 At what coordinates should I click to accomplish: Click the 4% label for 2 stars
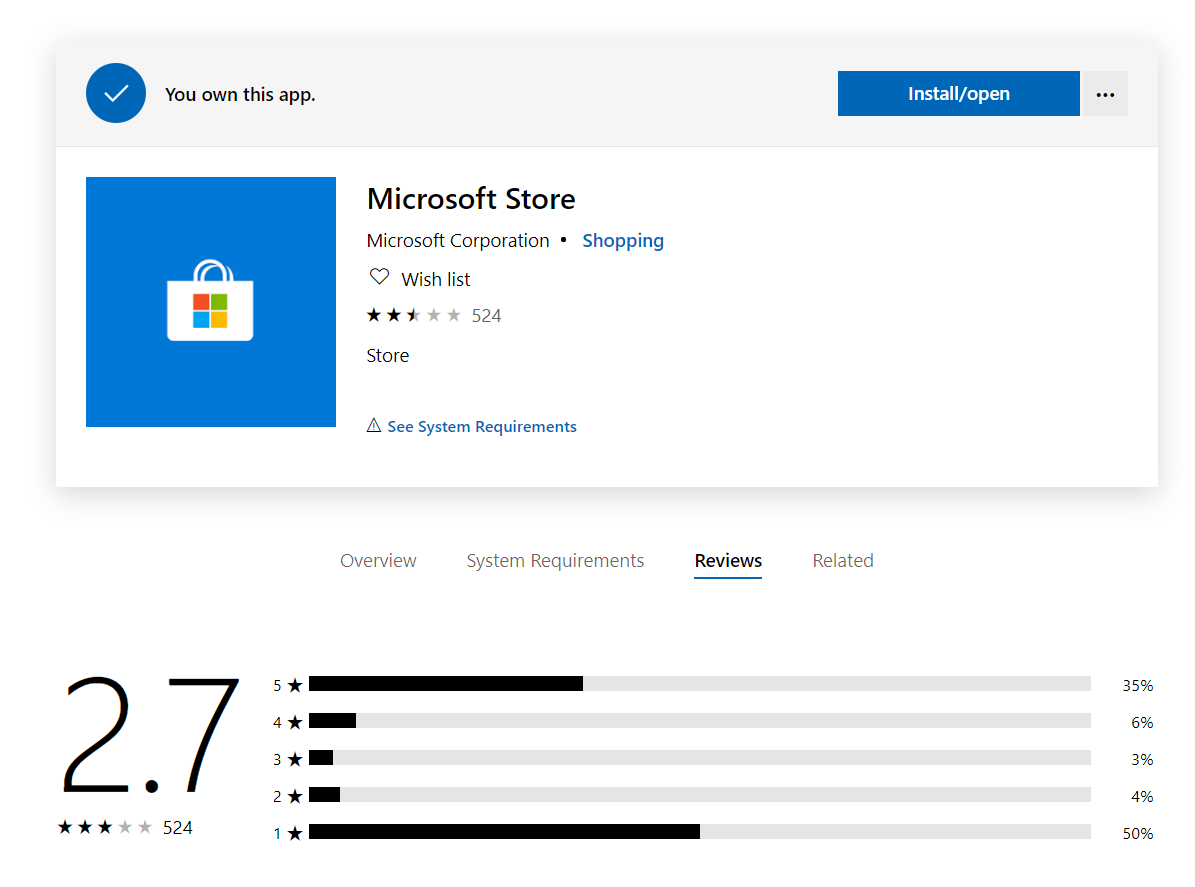(x=1142, y=796)
